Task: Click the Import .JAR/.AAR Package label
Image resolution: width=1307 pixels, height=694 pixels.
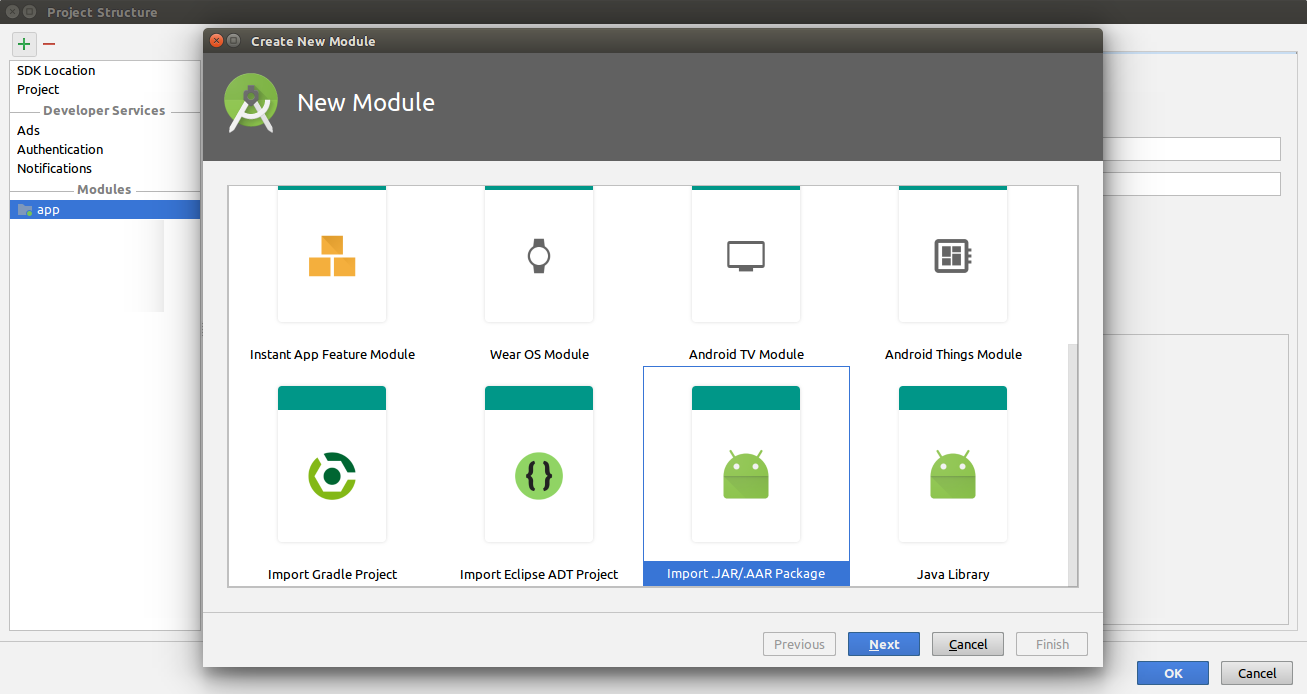Action: [x=746, y=574]
